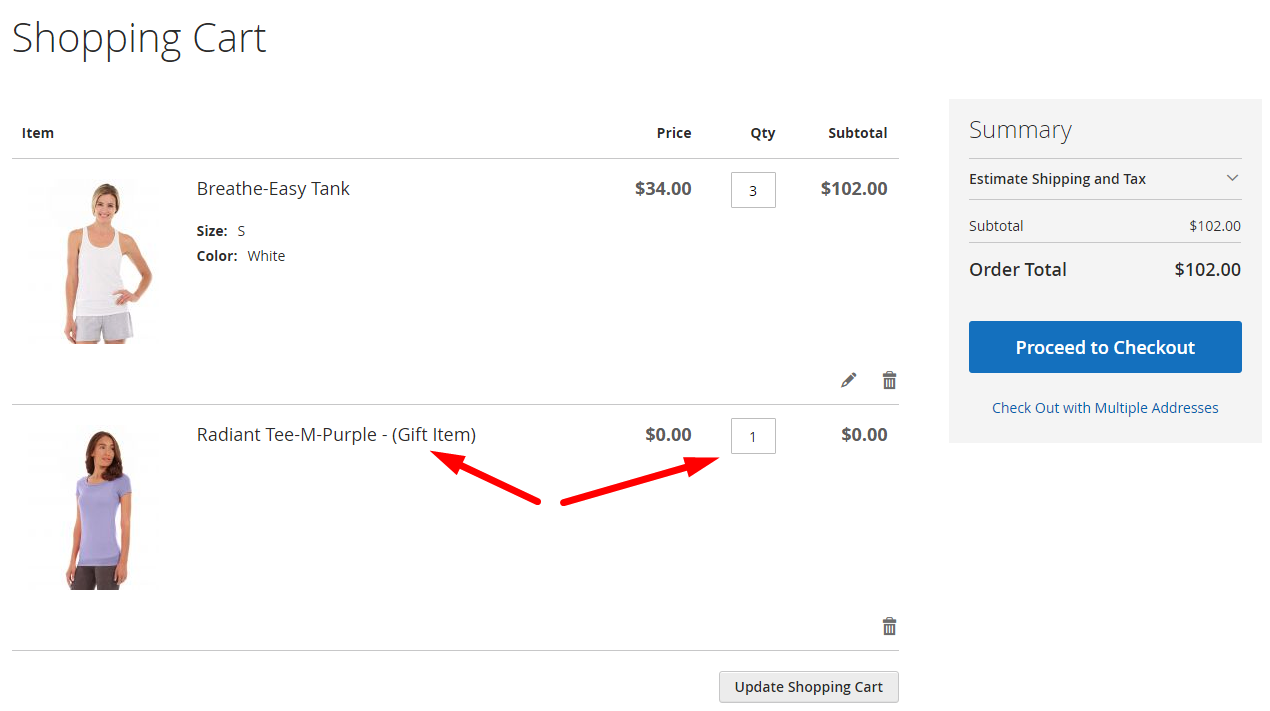Click the Summary panel heading
The image size is (1270, 711).
1020,130
